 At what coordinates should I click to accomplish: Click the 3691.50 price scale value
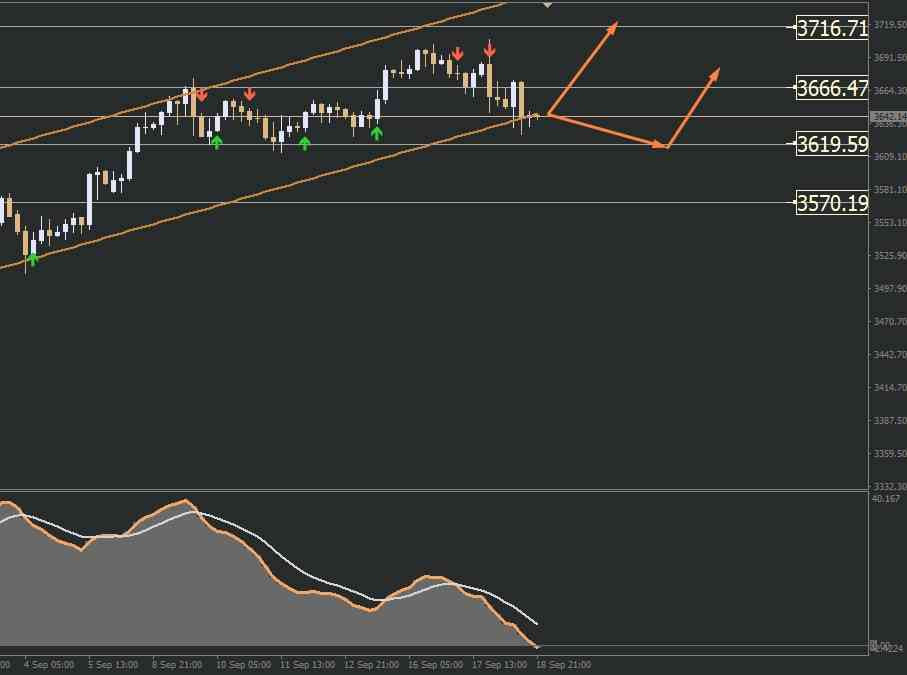point(890,57)
